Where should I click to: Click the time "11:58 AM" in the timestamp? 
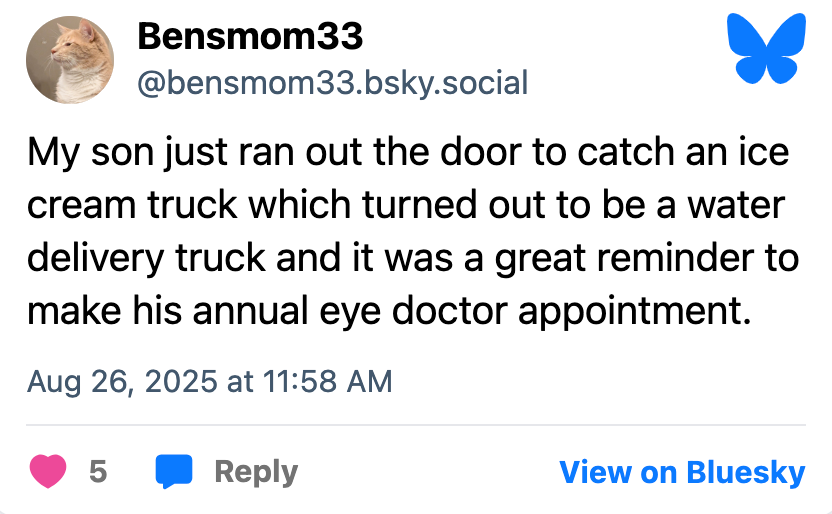pos(327,381)
